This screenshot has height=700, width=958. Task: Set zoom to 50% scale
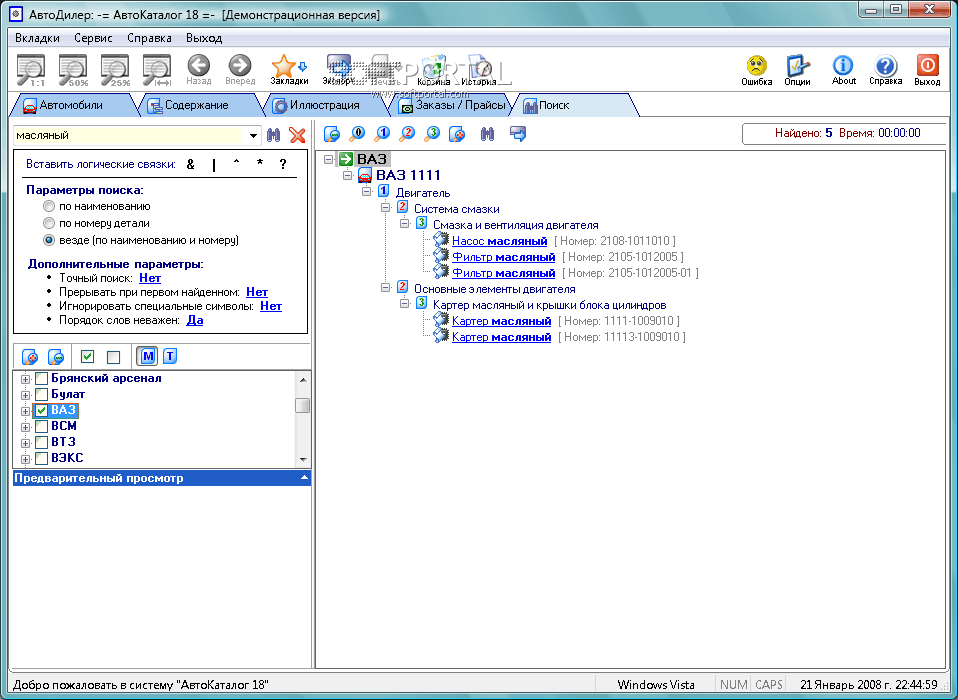click(x=73, y=70)
